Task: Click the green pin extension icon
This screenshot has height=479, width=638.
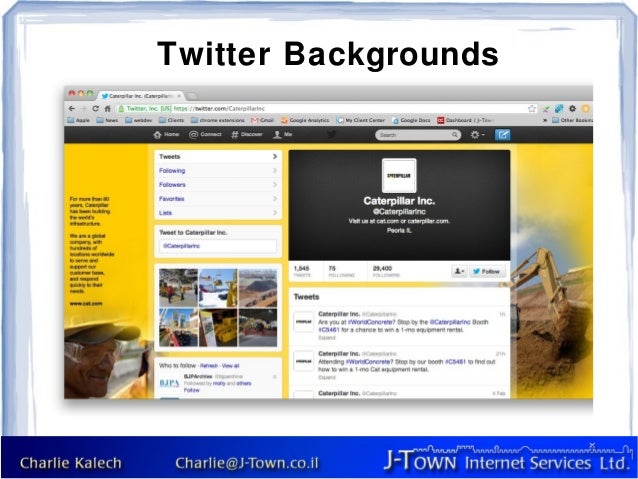Action: [546, 109]
